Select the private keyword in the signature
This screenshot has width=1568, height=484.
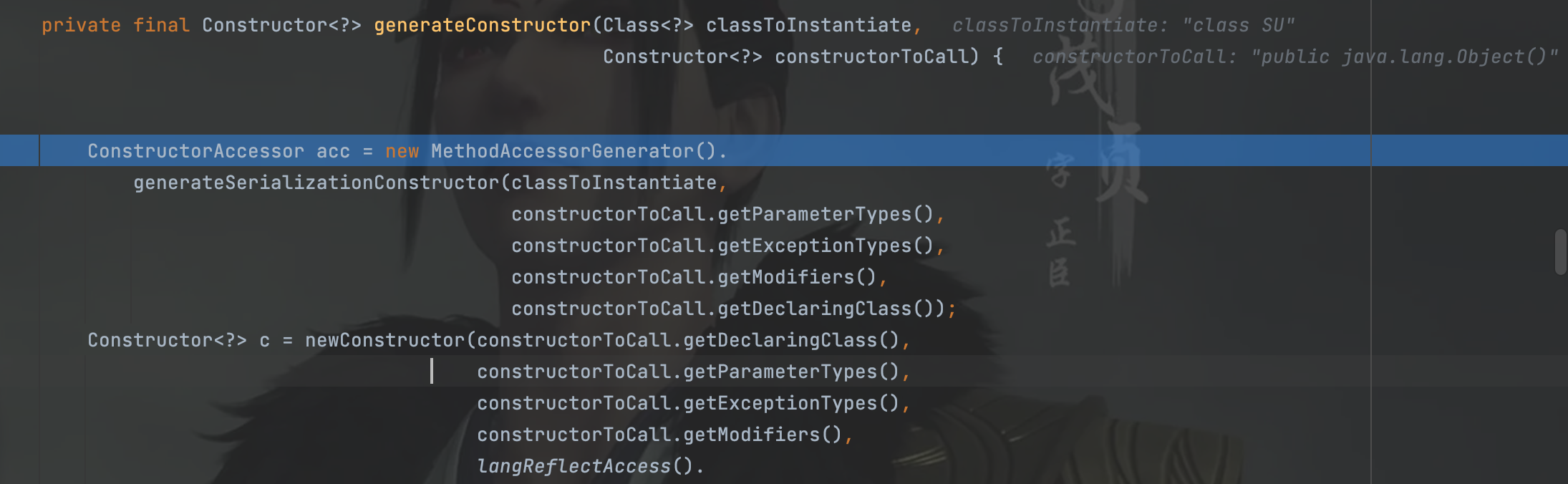pos(82,25)
